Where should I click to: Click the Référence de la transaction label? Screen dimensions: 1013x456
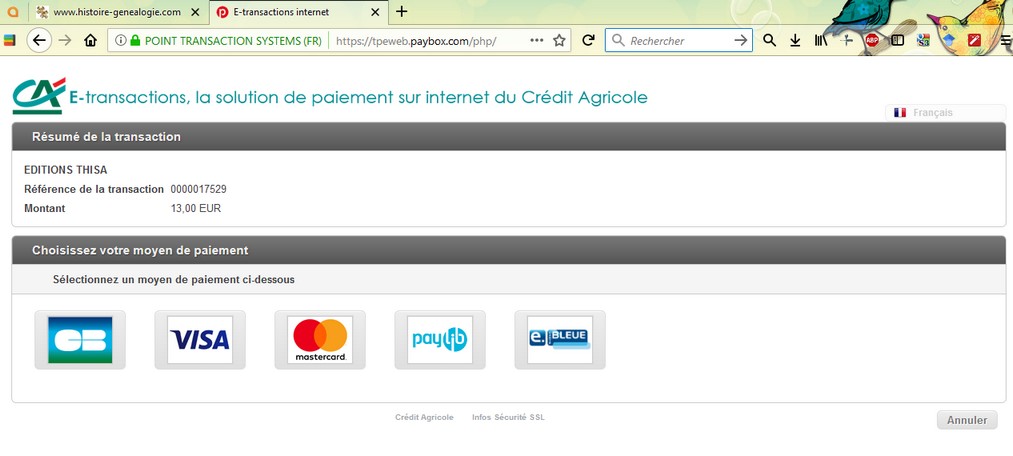click(x=94, y=189)
